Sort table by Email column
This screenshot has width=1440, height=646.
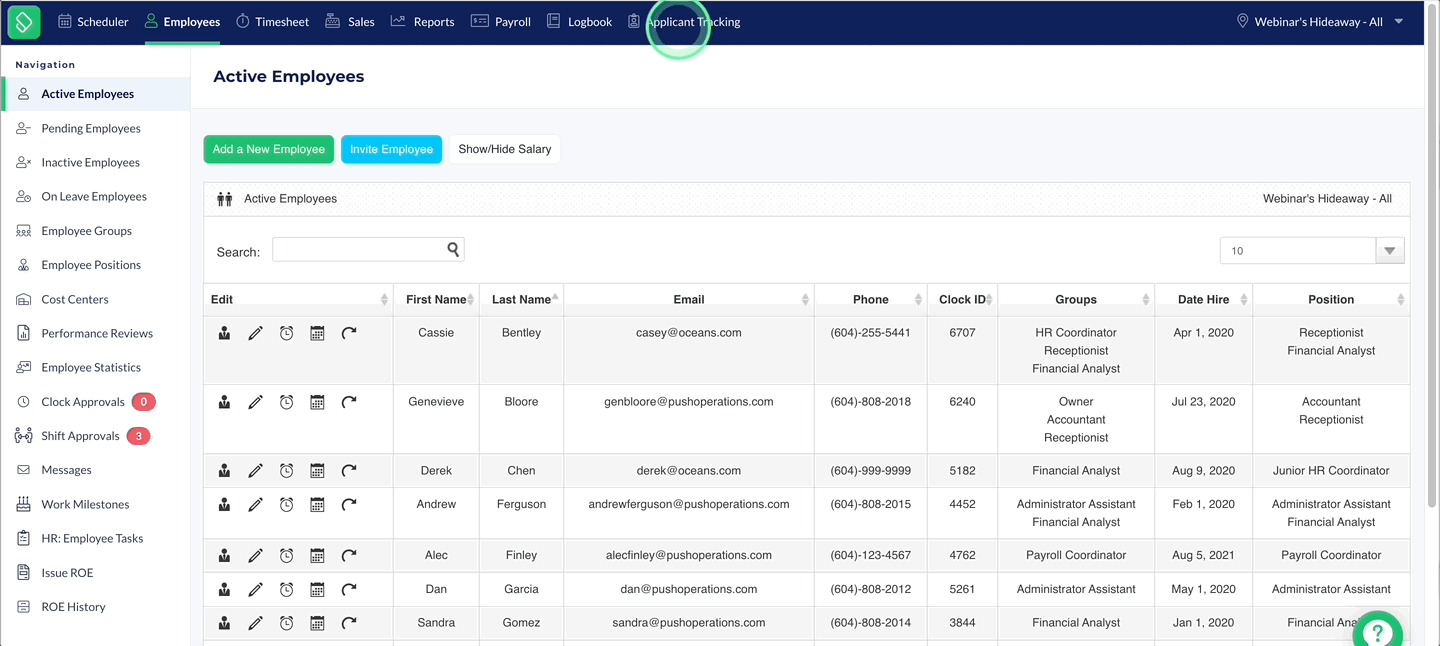pyautogui.click(x=689, y=300)
